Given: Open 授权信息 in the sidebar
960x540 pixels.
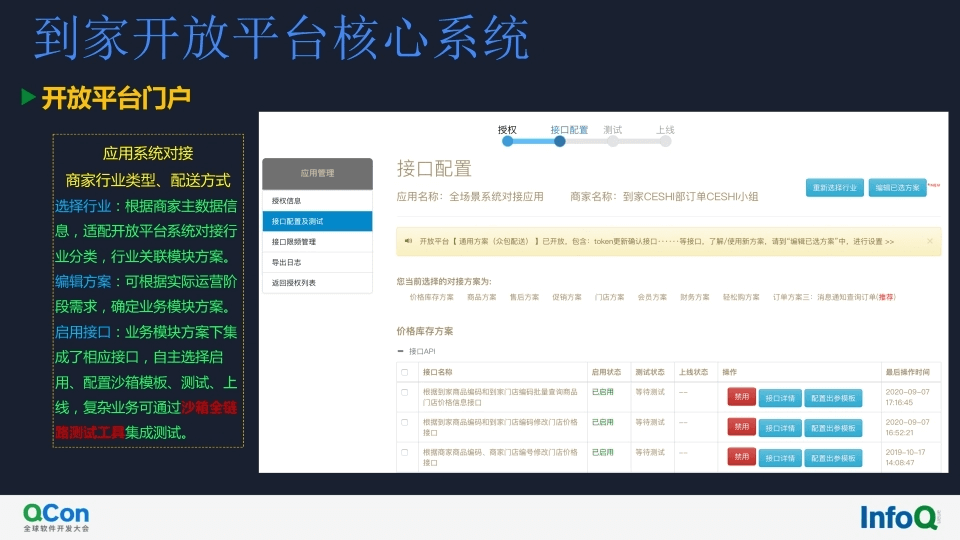Looking at the screenshot, I should 317,201.
